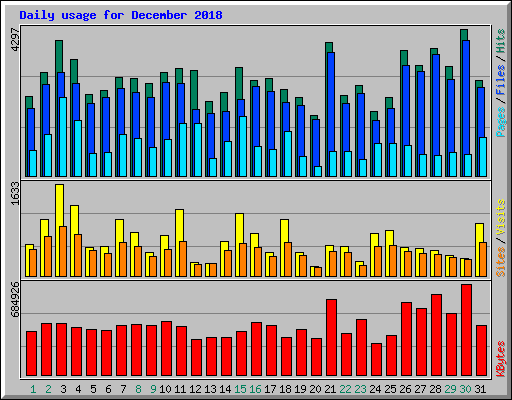Click day label 27 on the x-axis
This screenshot has width=512, height=400.
coord(420,389)
